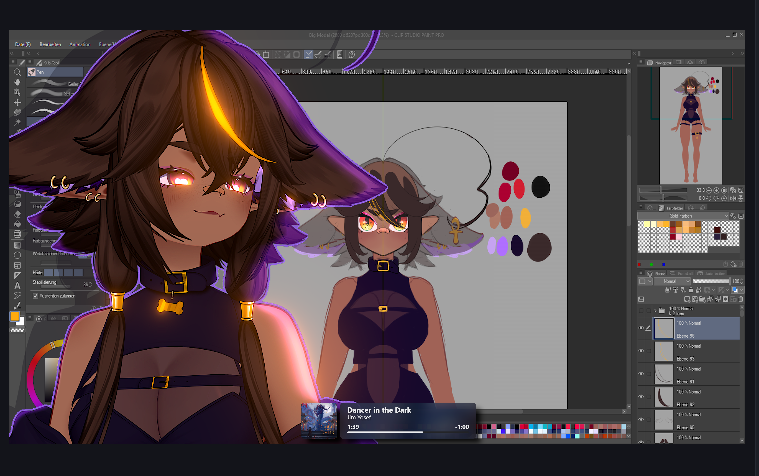Open the second menu on the menu bar
Screen dimensions: 759x476
tap(50, 44)
